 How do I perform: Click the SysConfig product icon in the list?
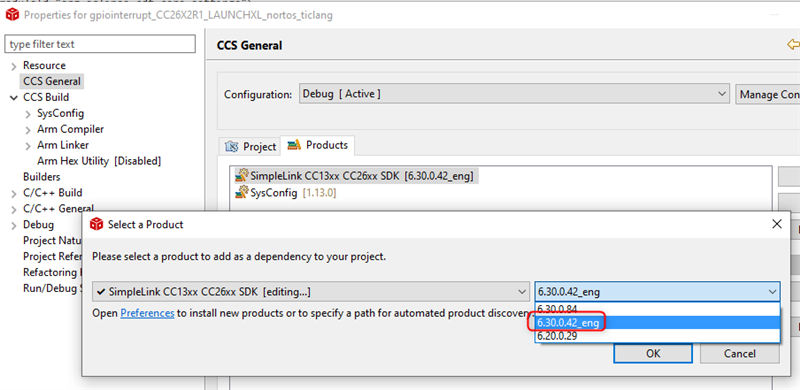241,192
